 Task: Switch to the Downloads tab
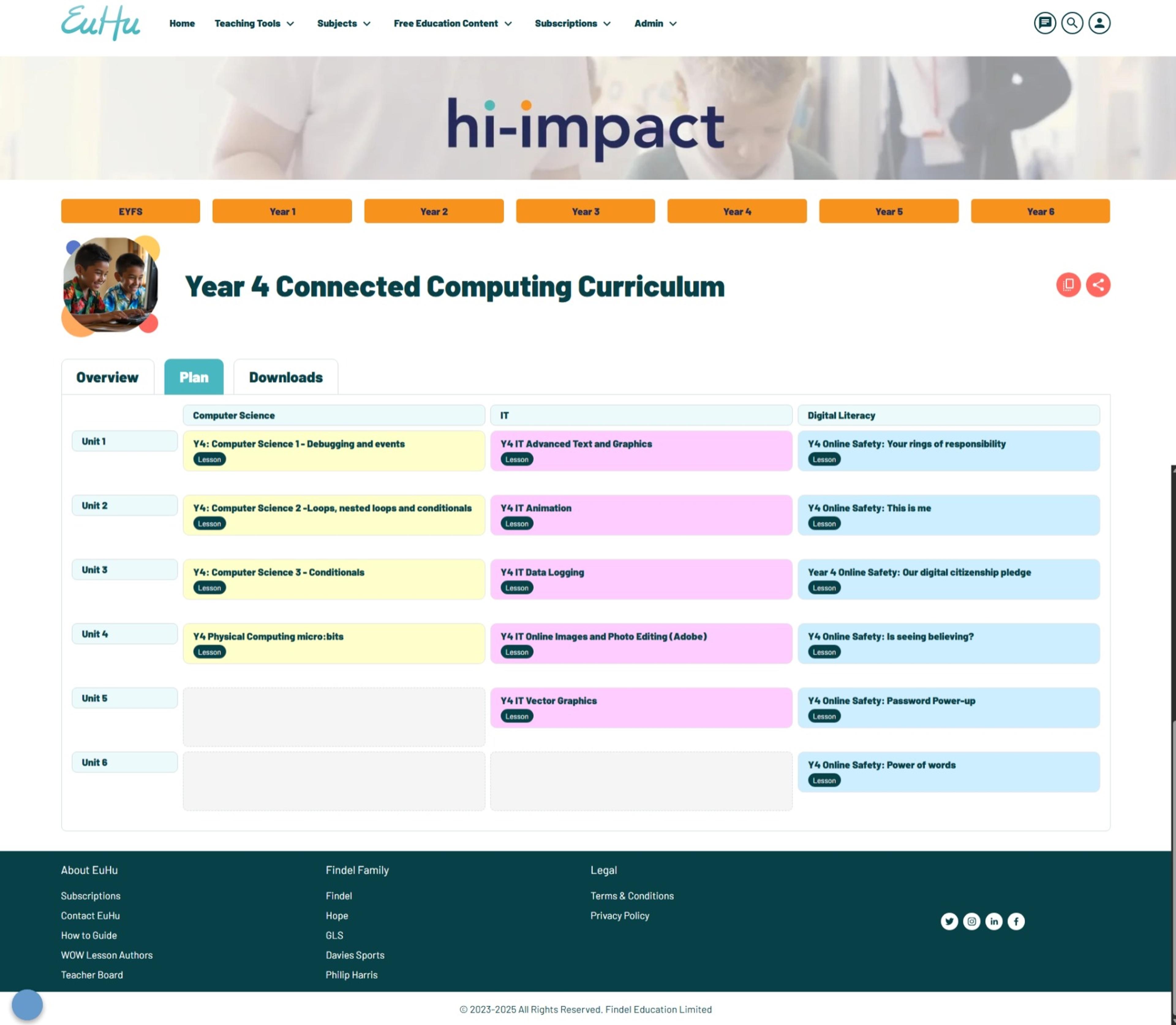click(285, 377)
